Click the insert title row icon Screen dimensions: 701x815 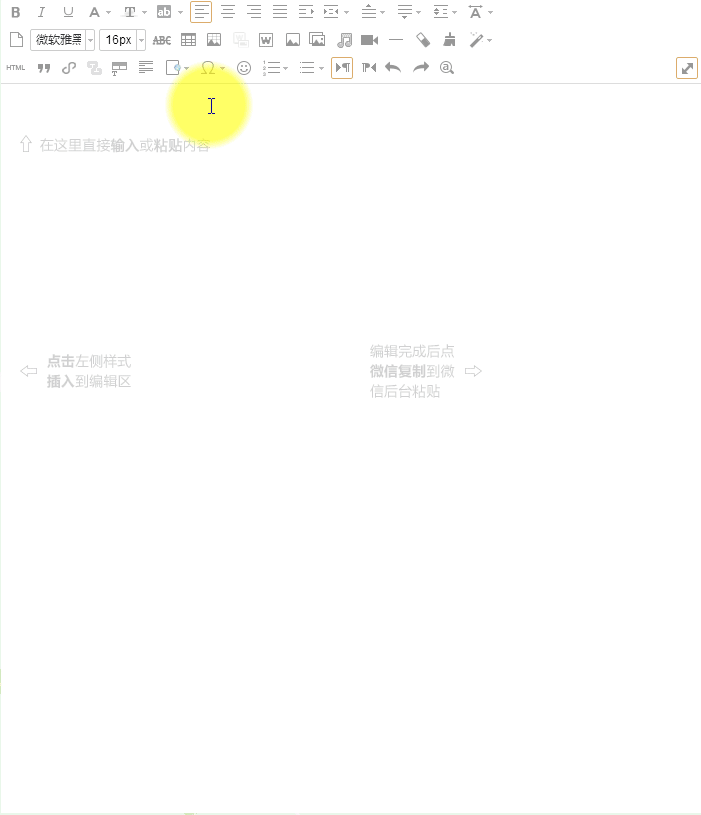pyautogui.click(x=119, y=69)
